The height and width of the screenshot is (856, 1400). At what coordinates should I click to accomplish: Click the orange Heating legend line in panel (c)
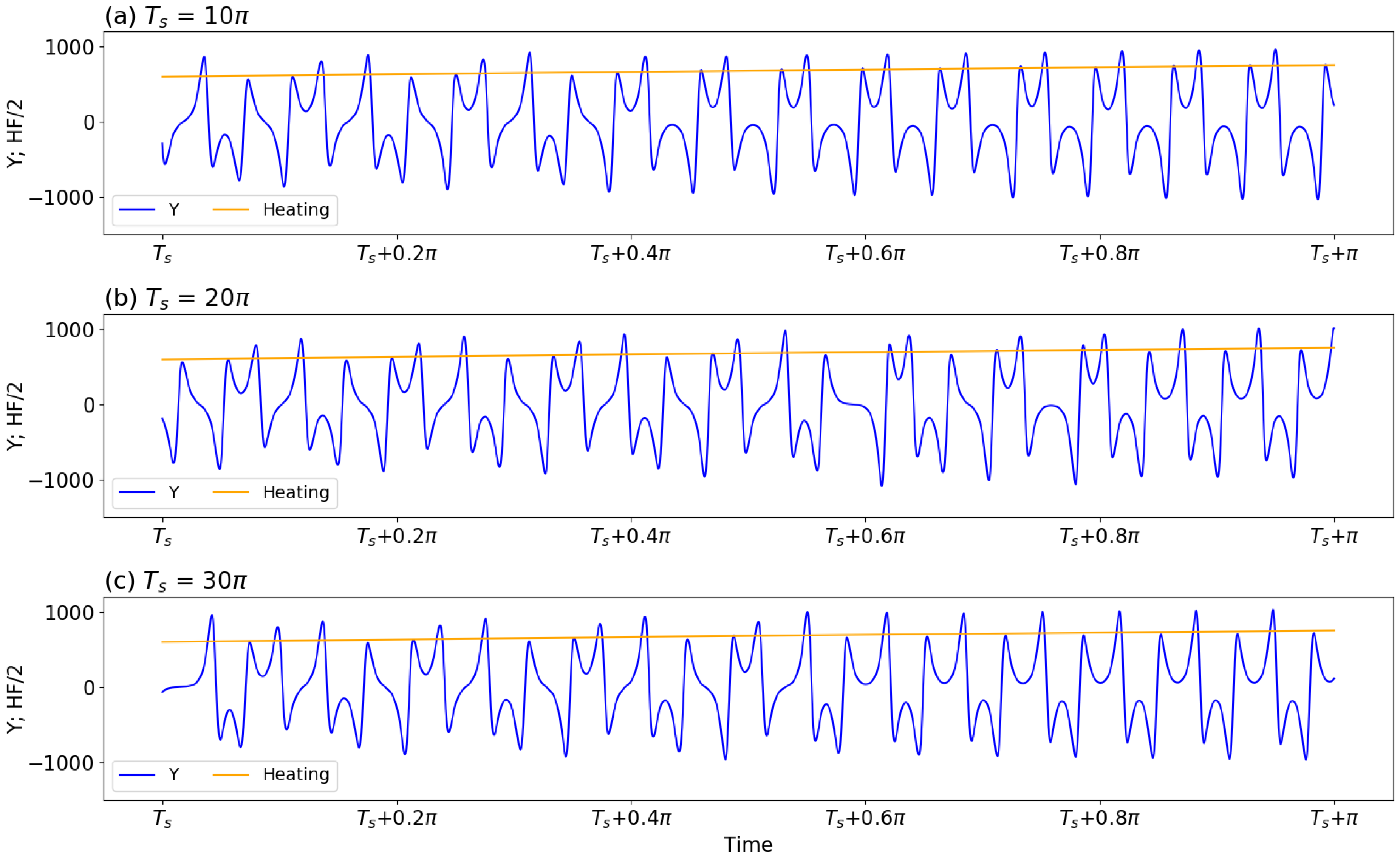pos(230,774)
